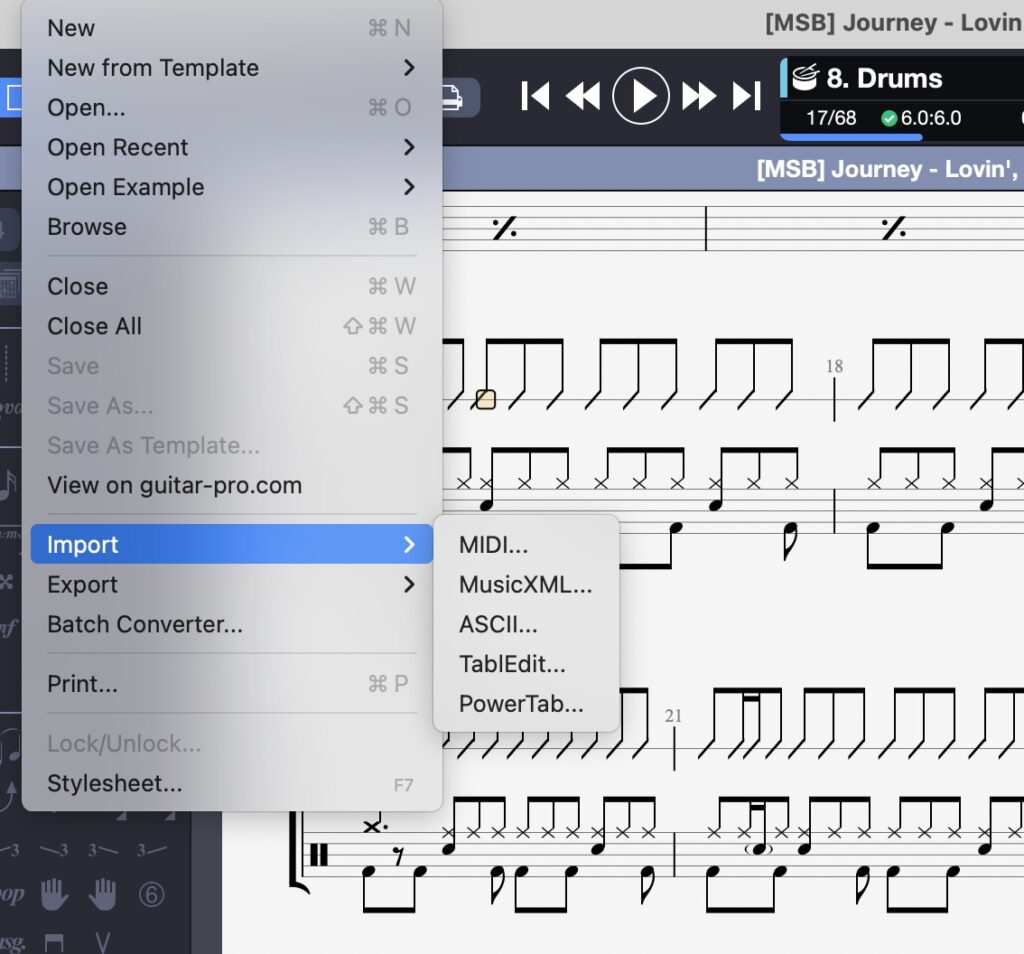The image size is (1024, 954).
Task: Jump to the beginning of the song
Action: [x=534, y=96]
